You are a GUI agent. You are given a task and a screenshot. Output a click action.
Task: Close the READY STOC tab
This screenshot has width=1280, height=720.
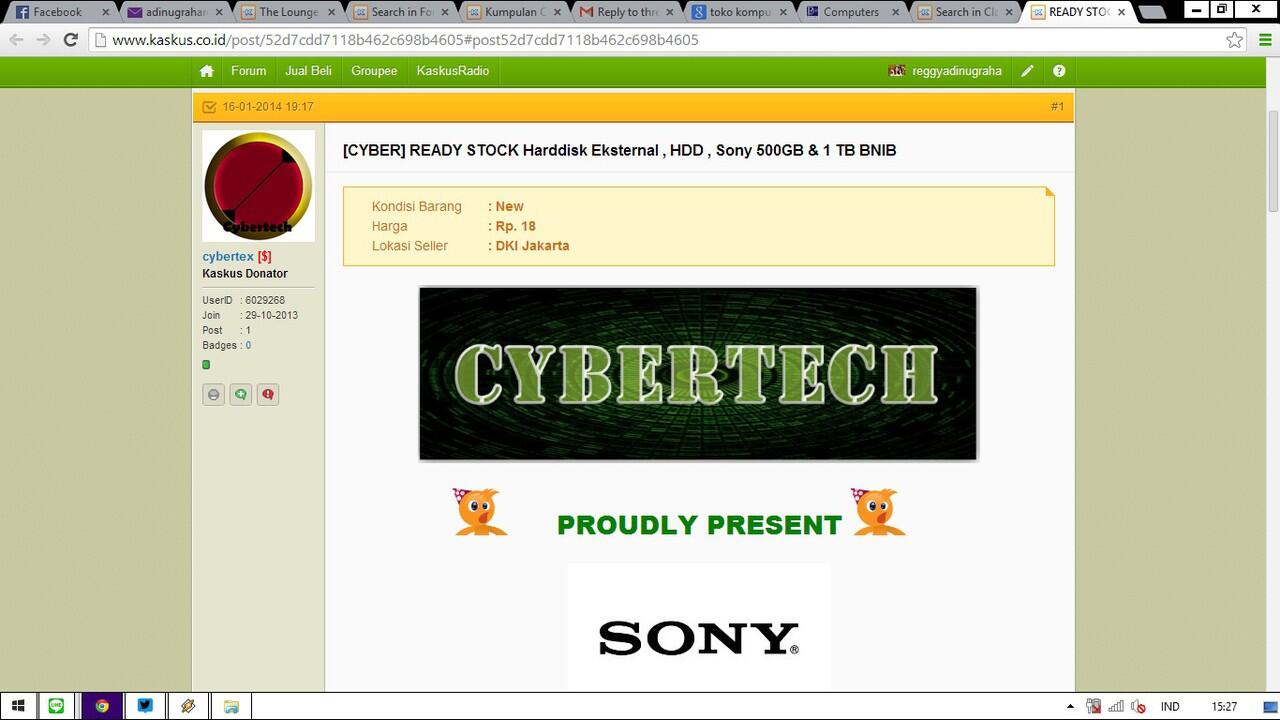click(1122, 12)
